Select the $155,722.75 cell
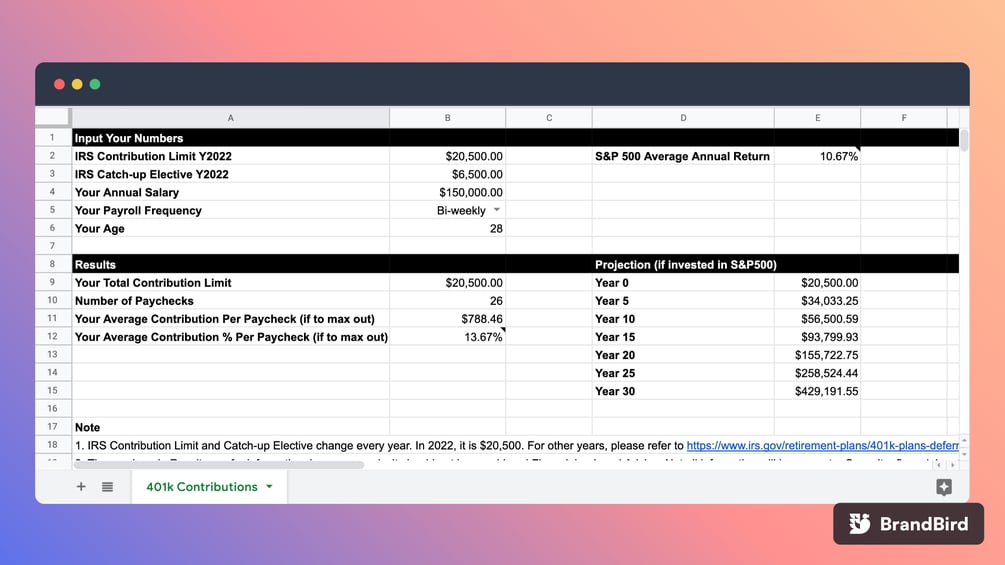 click(817, 355)
